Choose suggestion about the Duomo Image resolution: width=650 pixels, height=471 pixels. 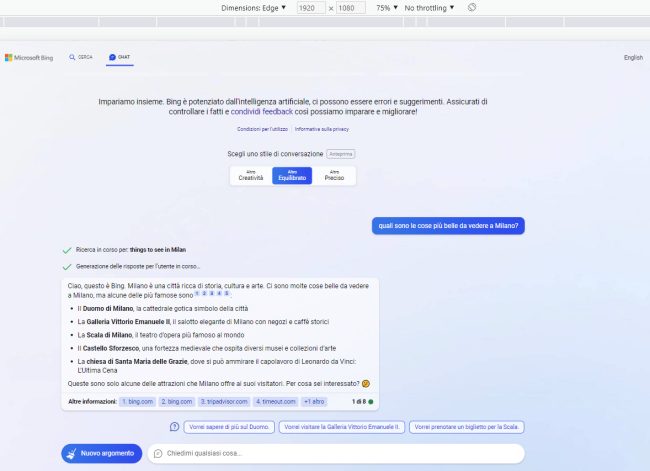(229, 427)
